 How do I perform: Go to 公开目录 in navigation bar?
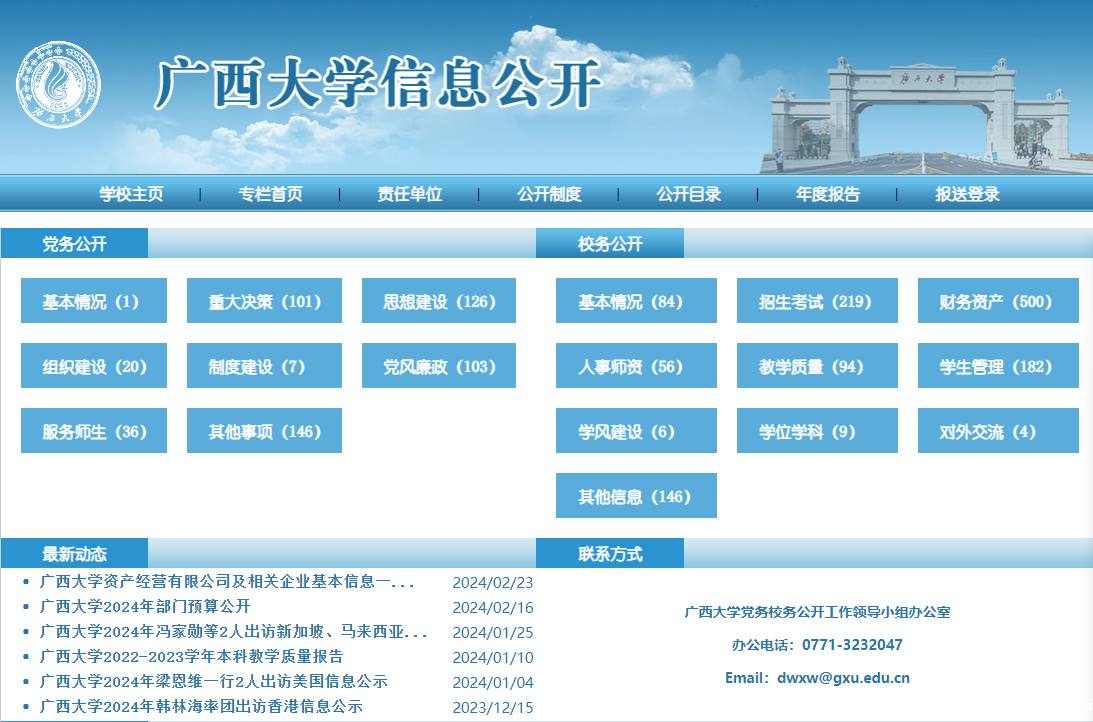[x=688, y=194]
